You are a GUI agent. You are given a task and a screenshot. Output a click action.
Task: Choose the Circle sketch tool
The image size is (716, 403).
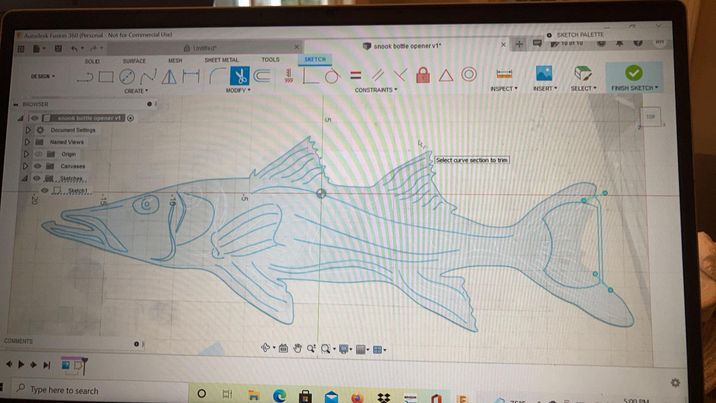tap(128, 77)
